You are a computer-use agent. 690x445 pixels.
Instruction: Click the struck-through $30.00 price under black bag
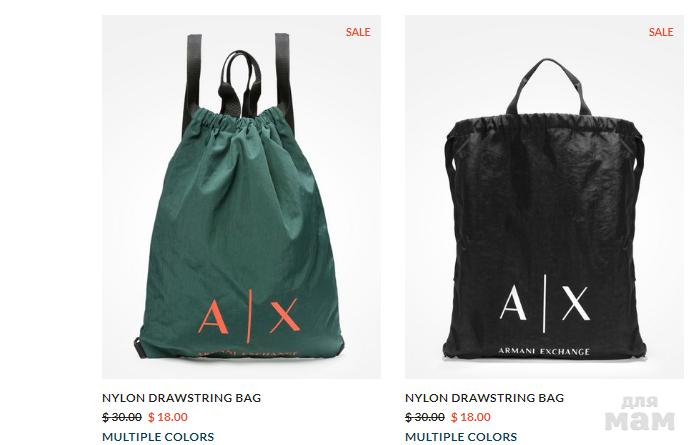tap(425, 417)
